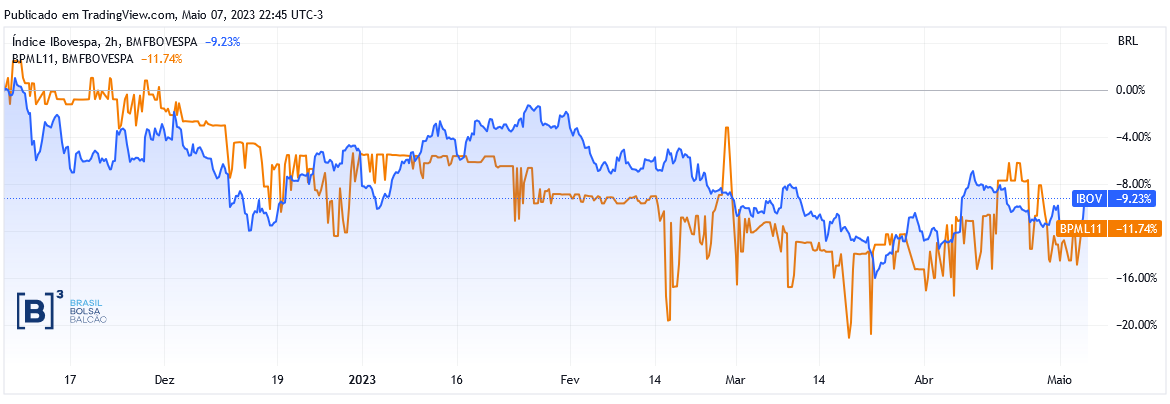Click the orange BPML11 price label
Image resolution: width=1170 pixels, height=404 pixels.
coord(1082,229)
